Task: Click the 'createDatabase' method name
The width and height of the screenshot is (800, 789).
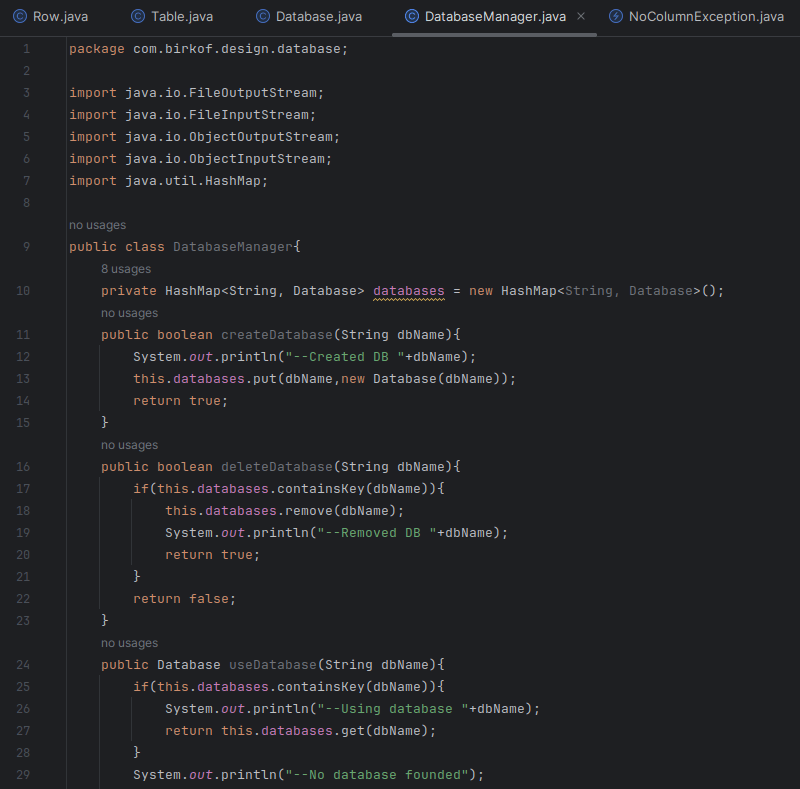Action: click(277, 335)
